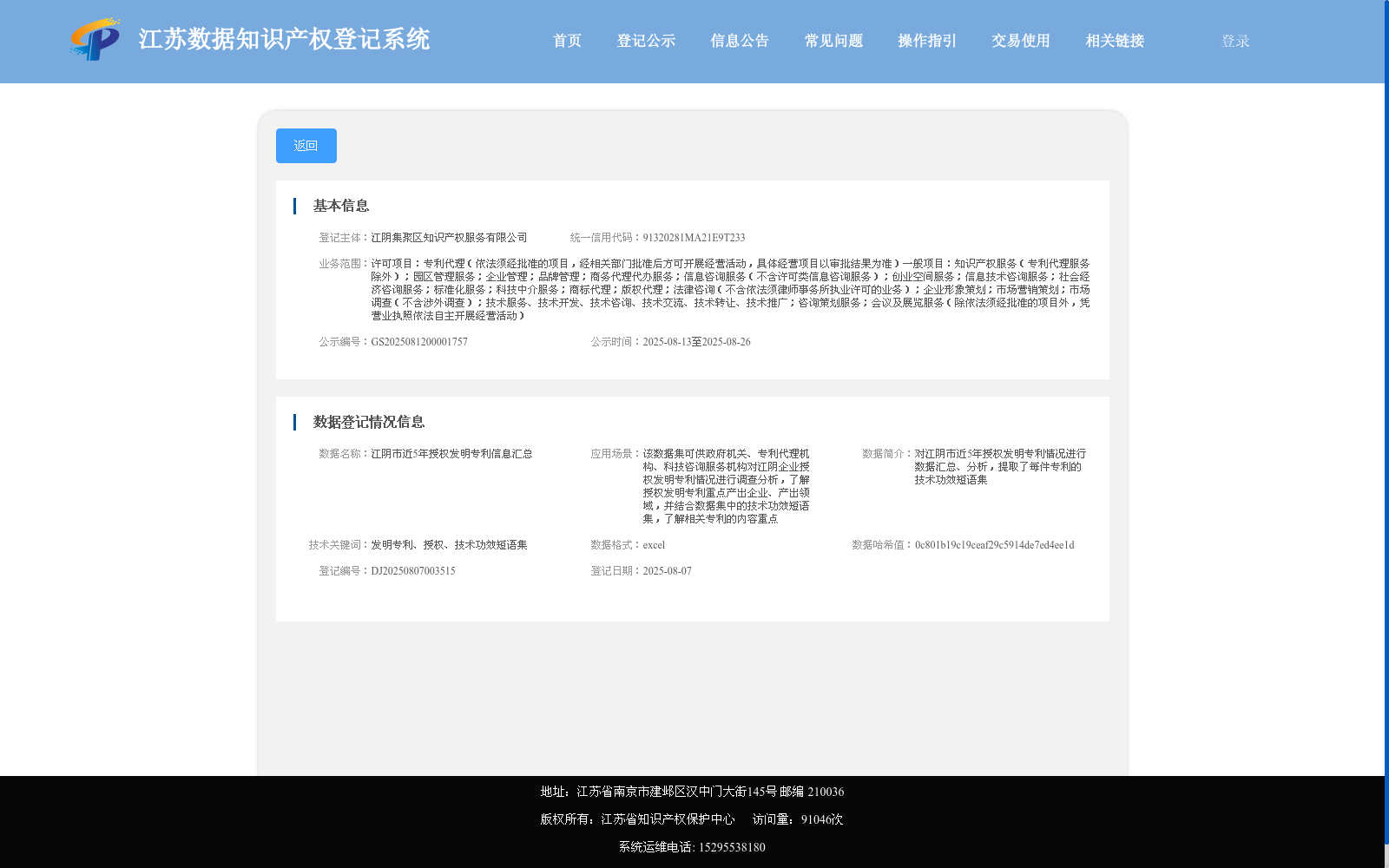Open 操作指引 navigation item
This screenshot has width=1389, height=868.
(927, 41)
